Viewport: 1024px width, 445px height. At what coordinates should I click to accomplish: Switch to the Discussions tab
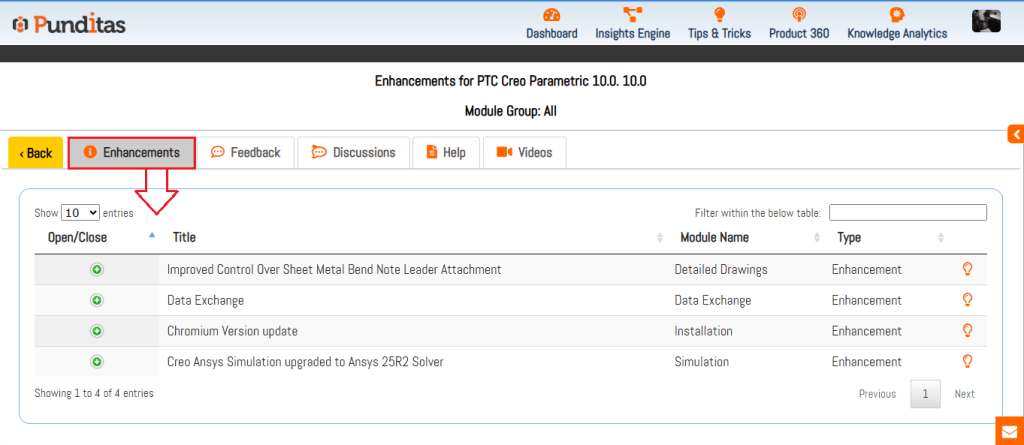(354, 153)
